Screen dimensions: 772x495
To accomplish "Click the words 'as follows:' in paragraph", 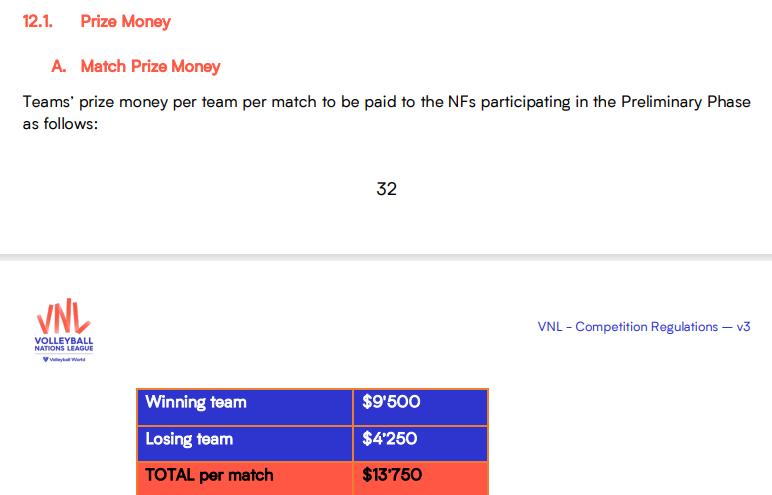I will pyautogui.click(x=61, y=124).
